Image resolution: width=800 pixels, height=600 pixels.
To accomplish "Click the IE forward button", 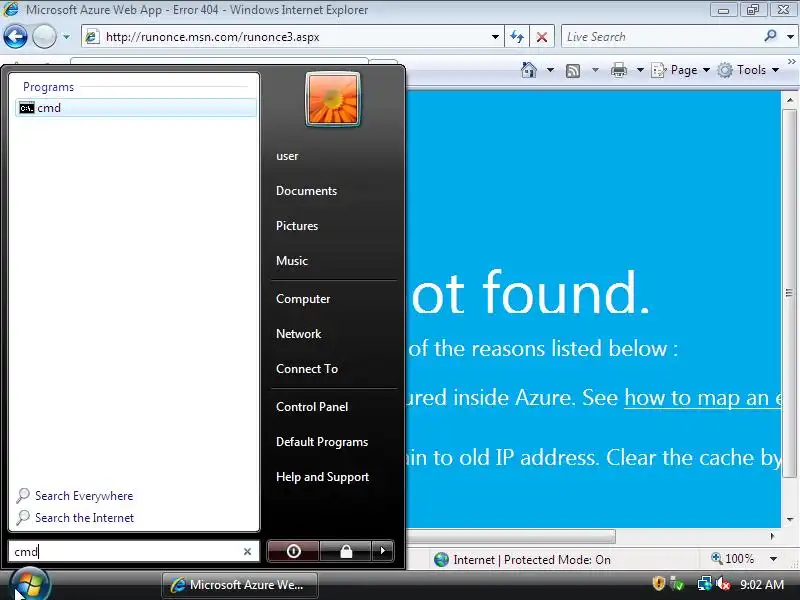I will tap(44, 37).
